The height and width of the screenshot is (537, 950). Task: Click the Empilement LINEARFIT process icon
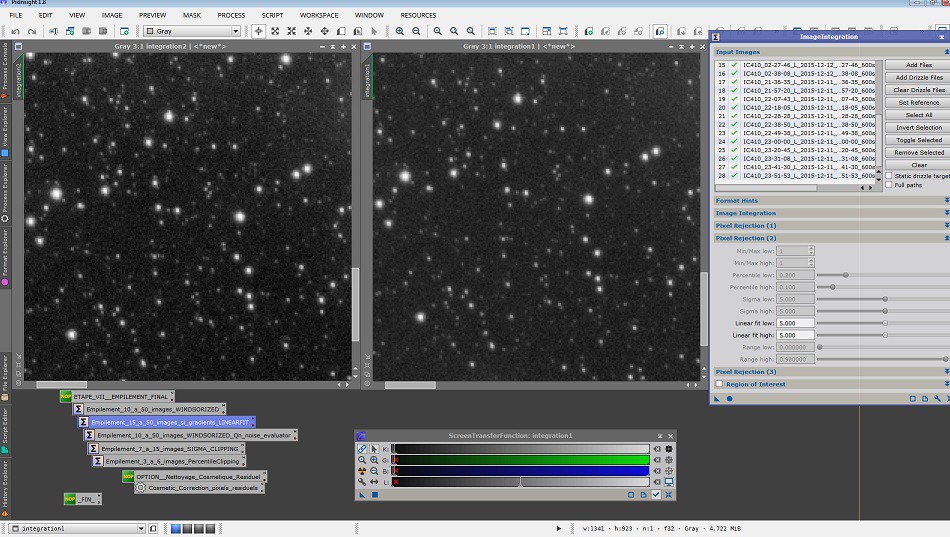point(169,422)
